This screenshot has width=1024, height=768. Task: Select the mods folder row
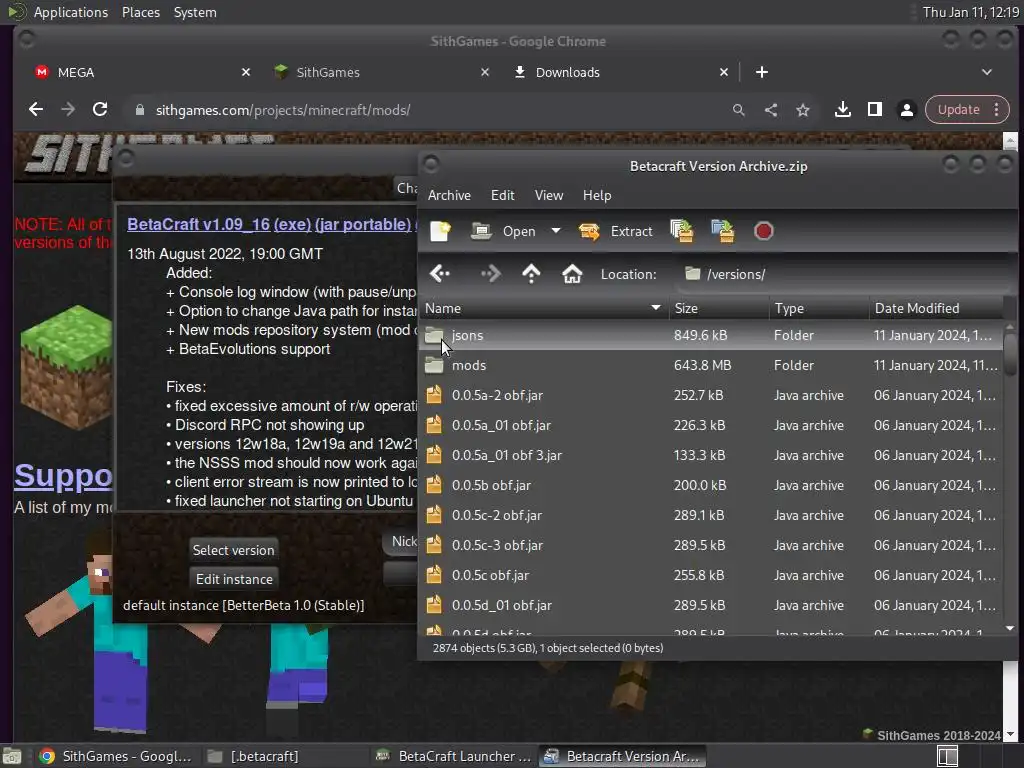(x=711, y=365)
